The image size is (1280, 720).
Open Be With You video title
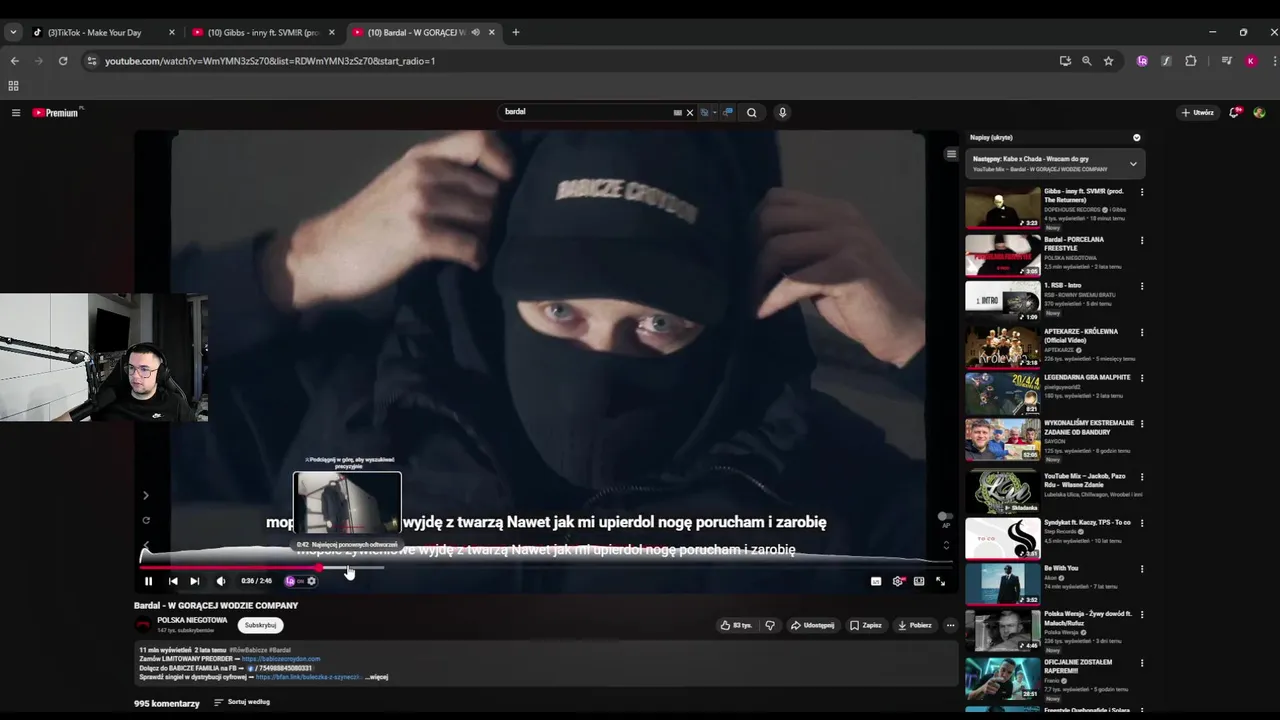[x=1061, y=568]
